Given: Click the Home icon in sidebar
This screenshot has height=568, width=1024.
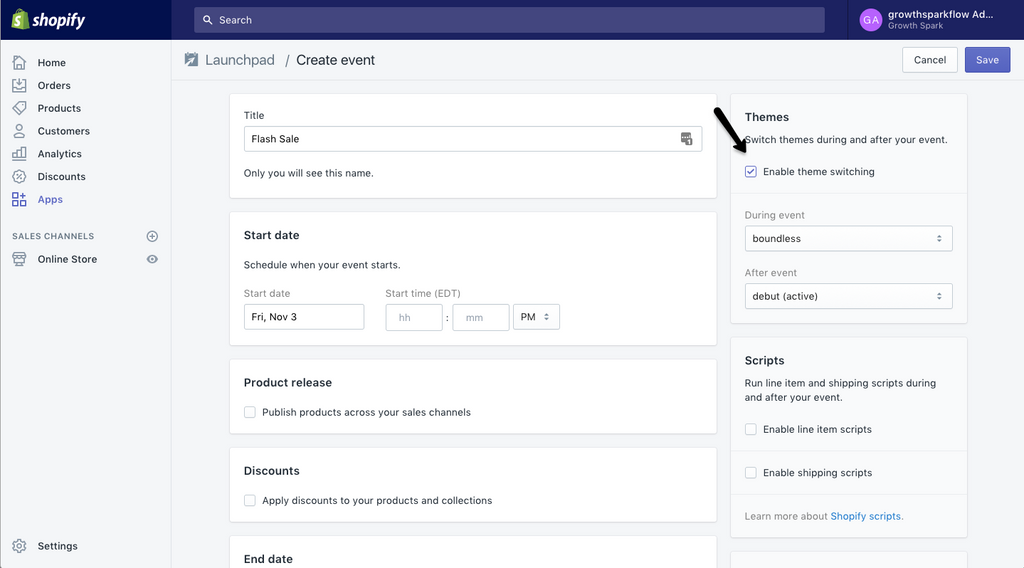Looking at the screenshot, I should (x=19, y=62).
